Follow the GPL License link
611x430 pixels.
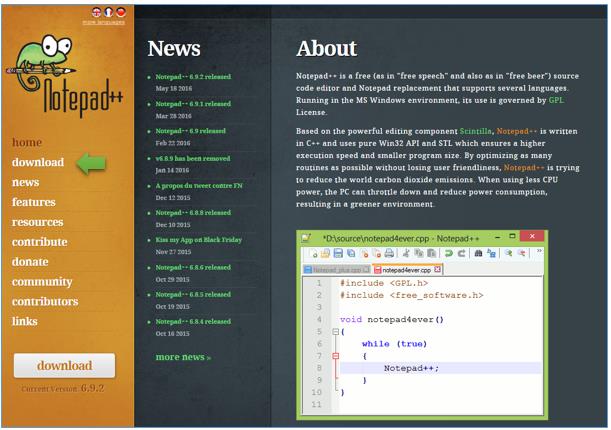556,100
